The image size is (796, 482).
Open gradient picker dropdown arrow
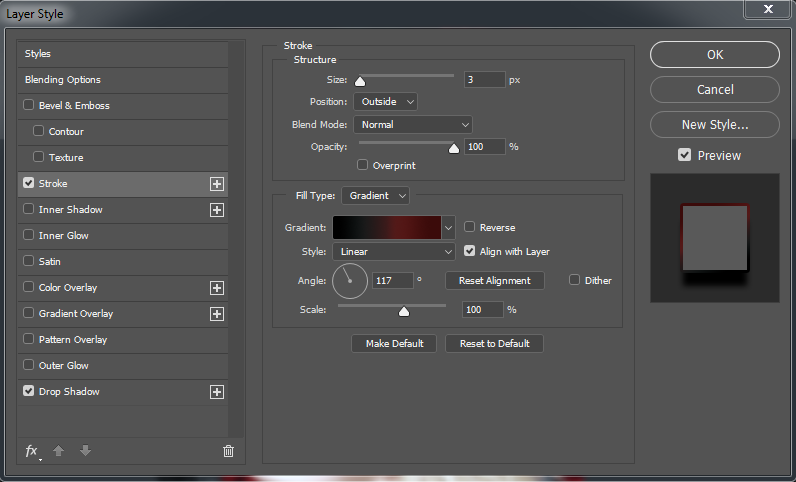448,228
